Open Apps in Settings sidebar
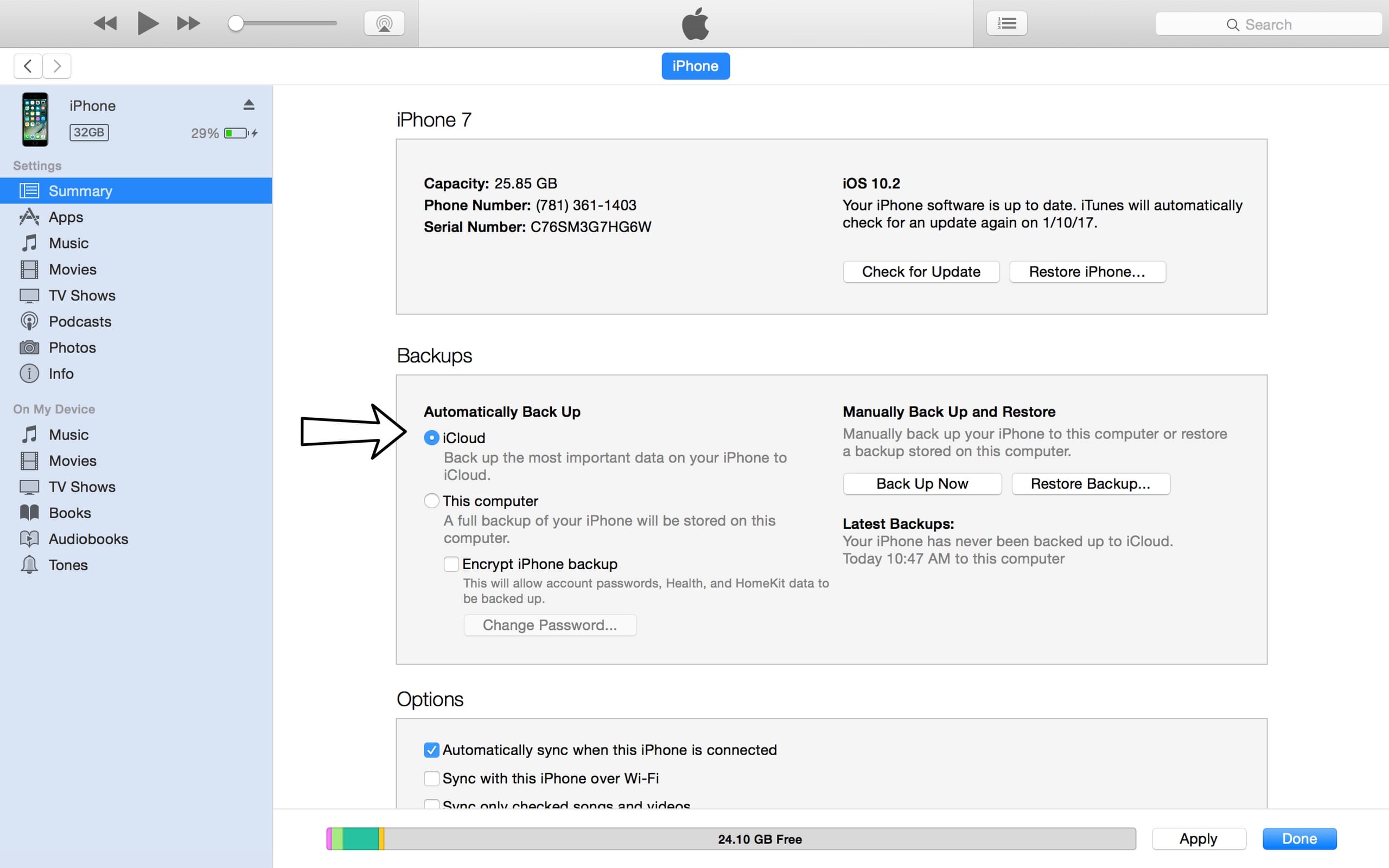Image resolution: width=1389 pixels, height=868 pixels. [x=66, y=217]
